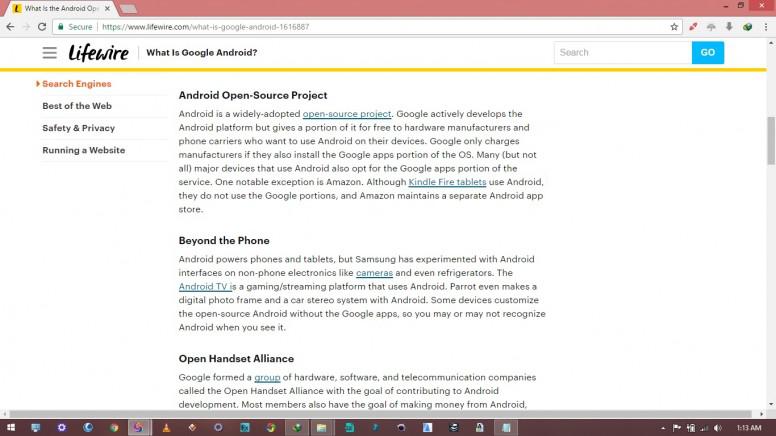
Task: Bookmark this page with the star
Action: tap(674, 27)
